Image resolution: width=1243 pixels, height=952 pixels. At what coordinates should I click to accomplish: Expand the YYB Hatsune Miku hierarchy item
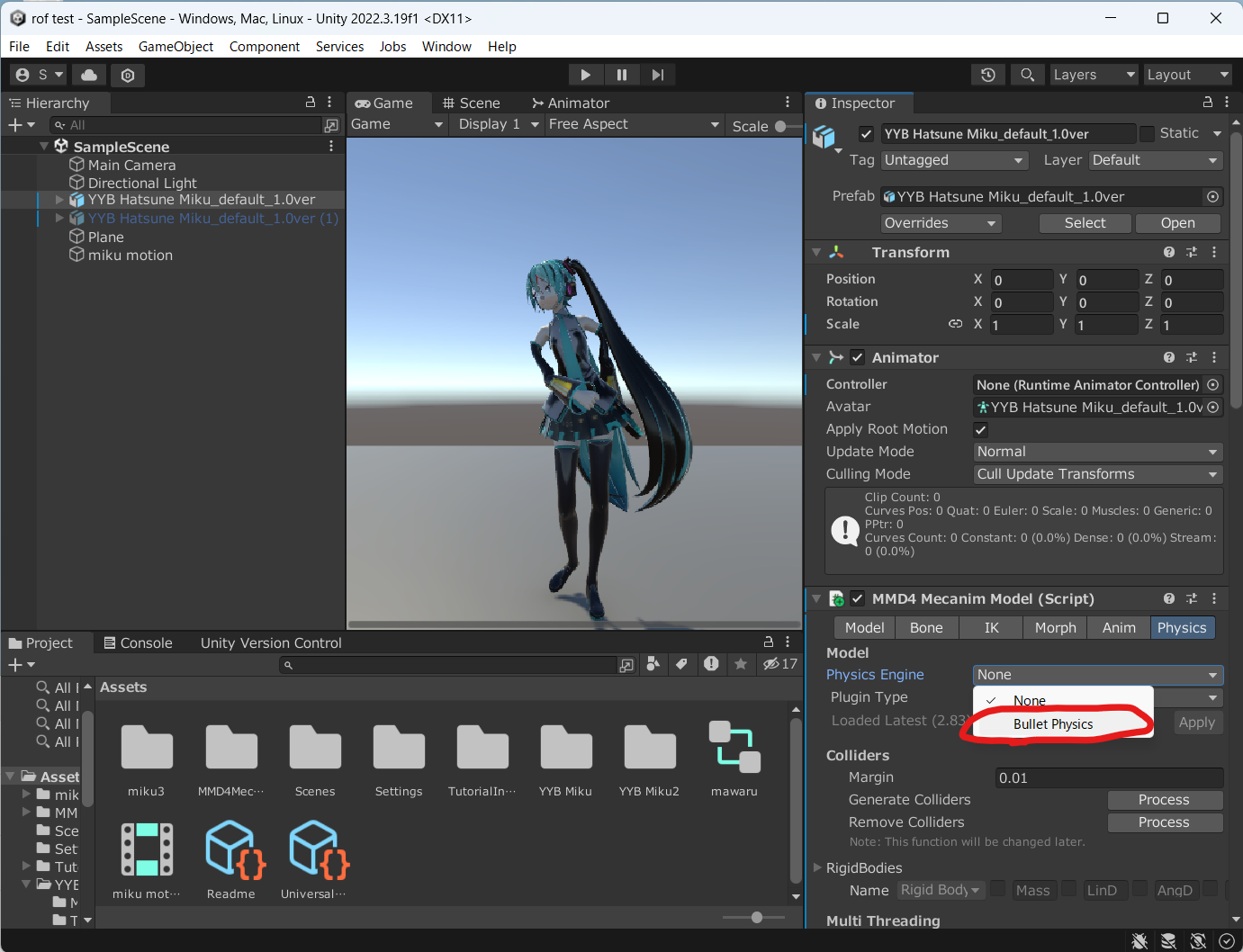click(x=59, y=200)
